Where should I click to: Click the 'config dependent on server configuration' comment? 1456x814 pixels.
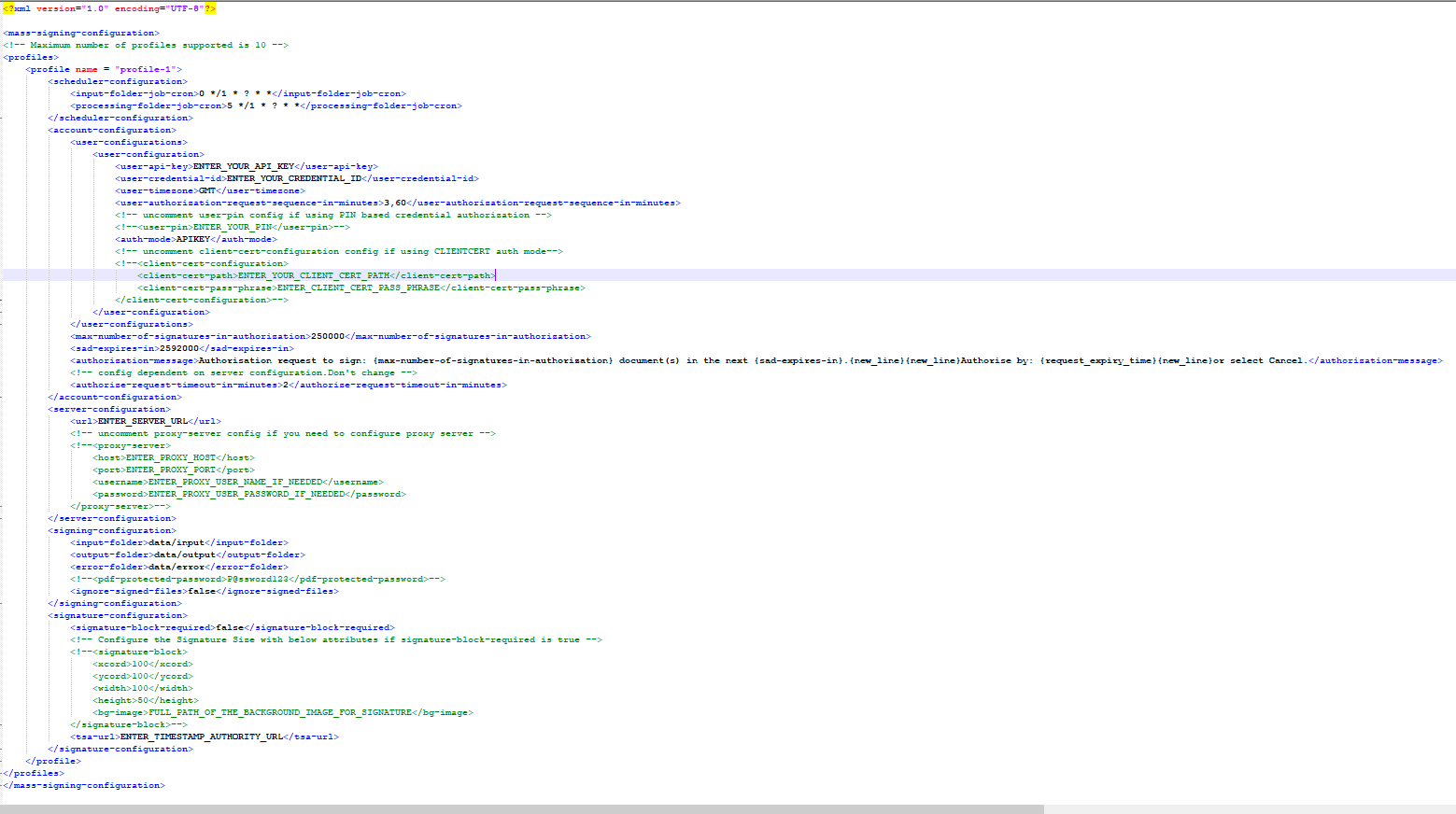click(244, 372)
